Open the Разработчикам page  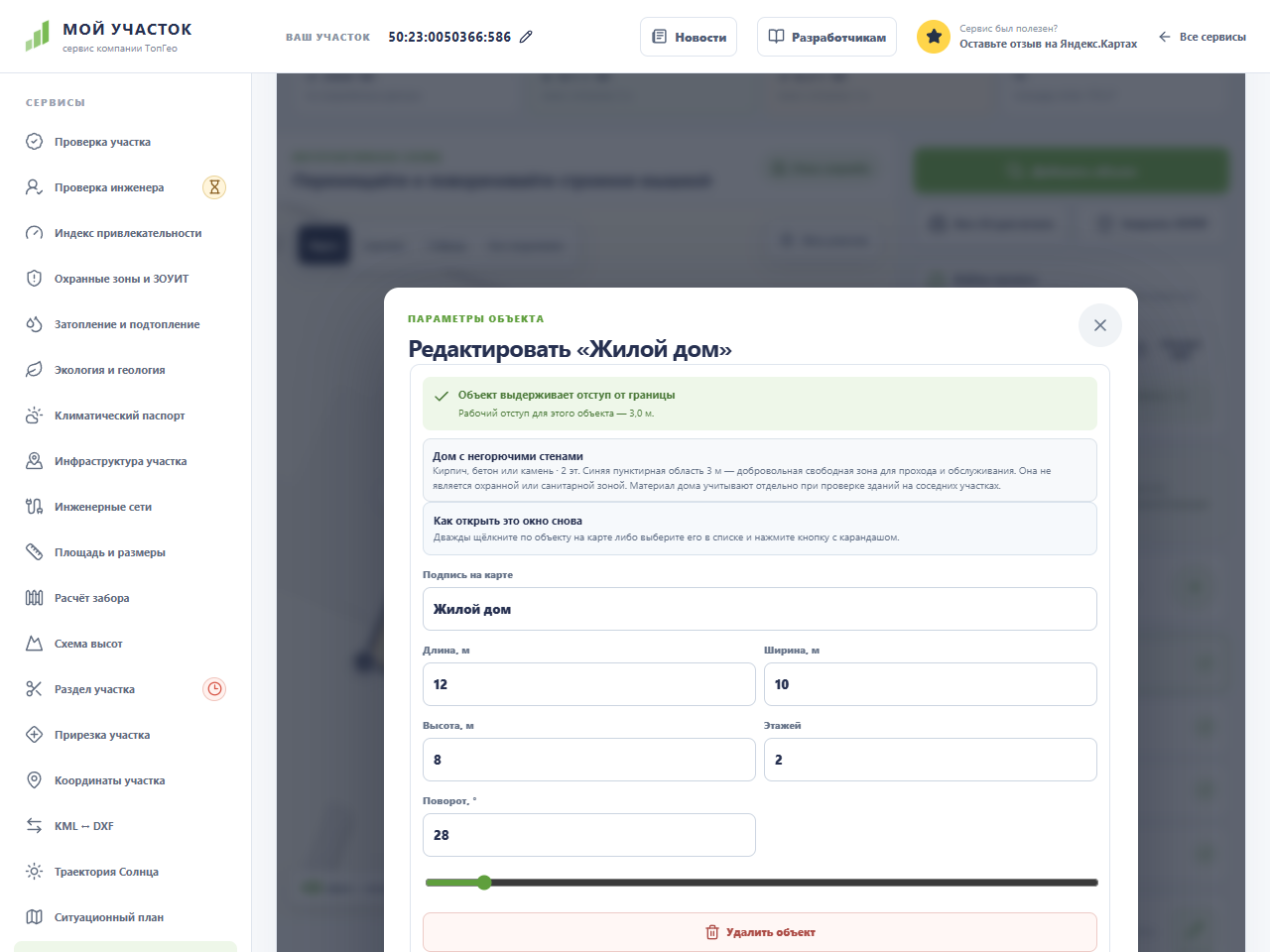pyautogui.click(x=826, y=37)
